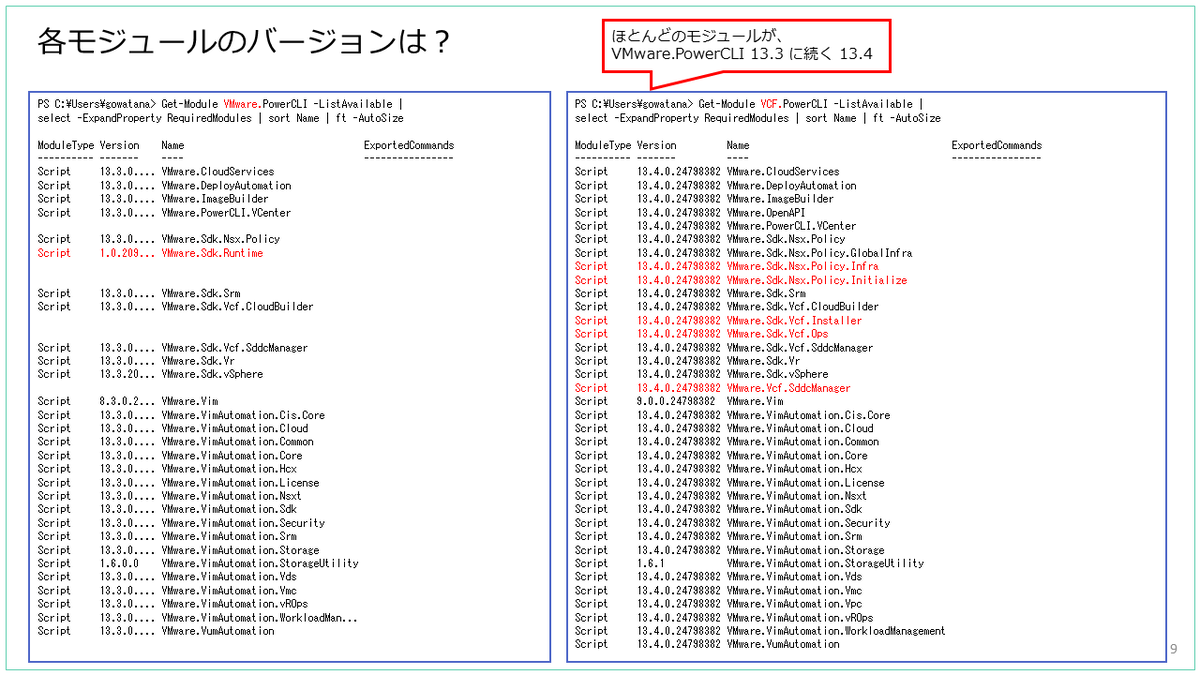The height and width of the screenshot is (675, 1200).
Task: Click version value '9.0.0.24798382'
Action: 676,401
